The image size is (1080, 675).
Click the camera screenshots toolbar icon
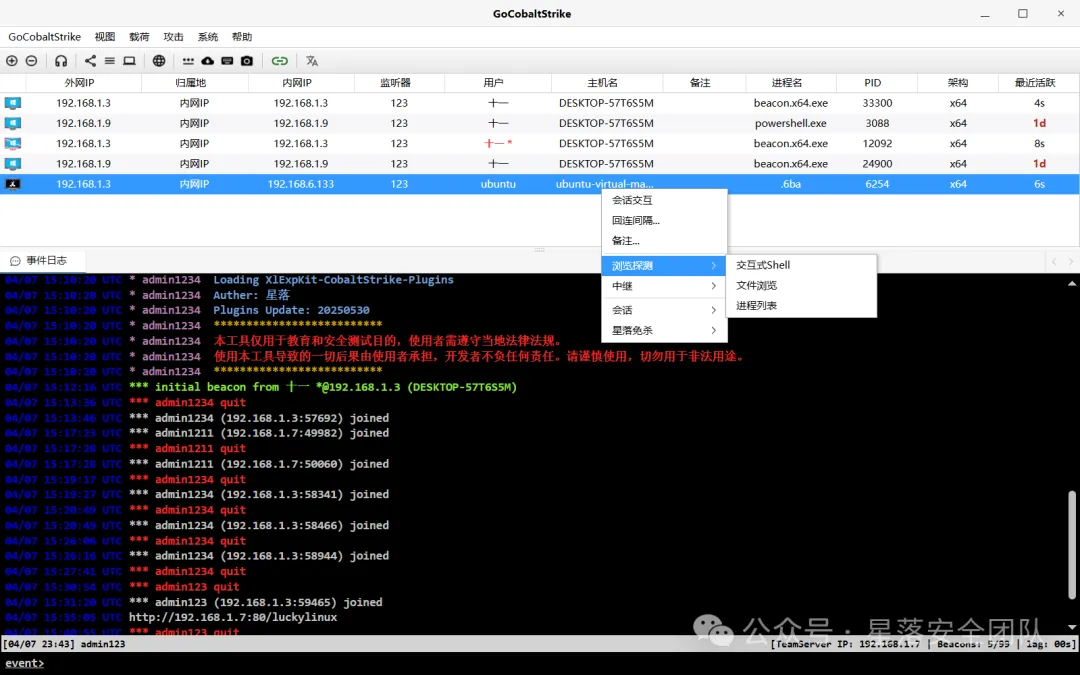click(247, 61)
